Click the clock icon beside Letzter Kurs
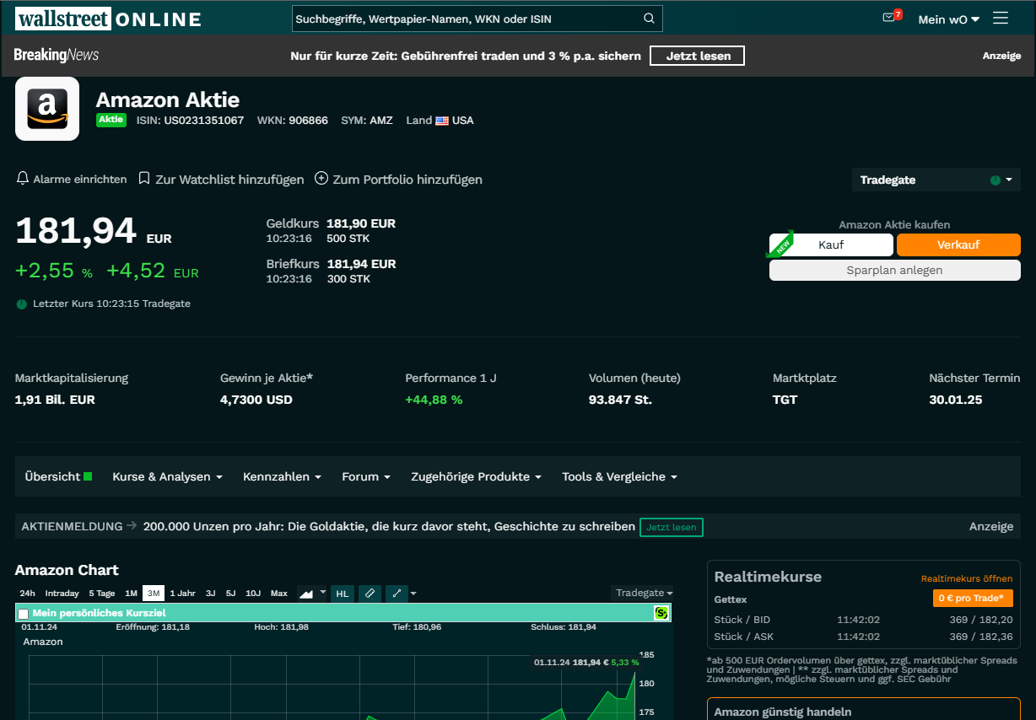 [22, 304]
